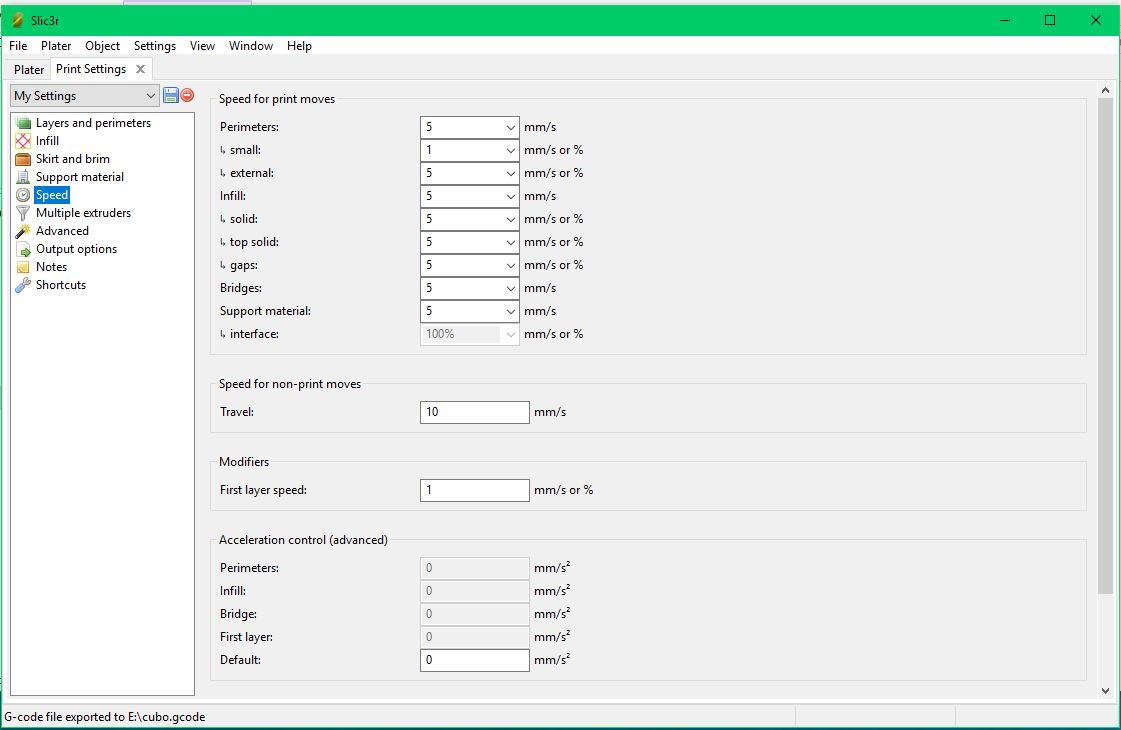Open the small perimeters speed dropdown
This screenshot has height=730, width=1121.
coord(510,151)
